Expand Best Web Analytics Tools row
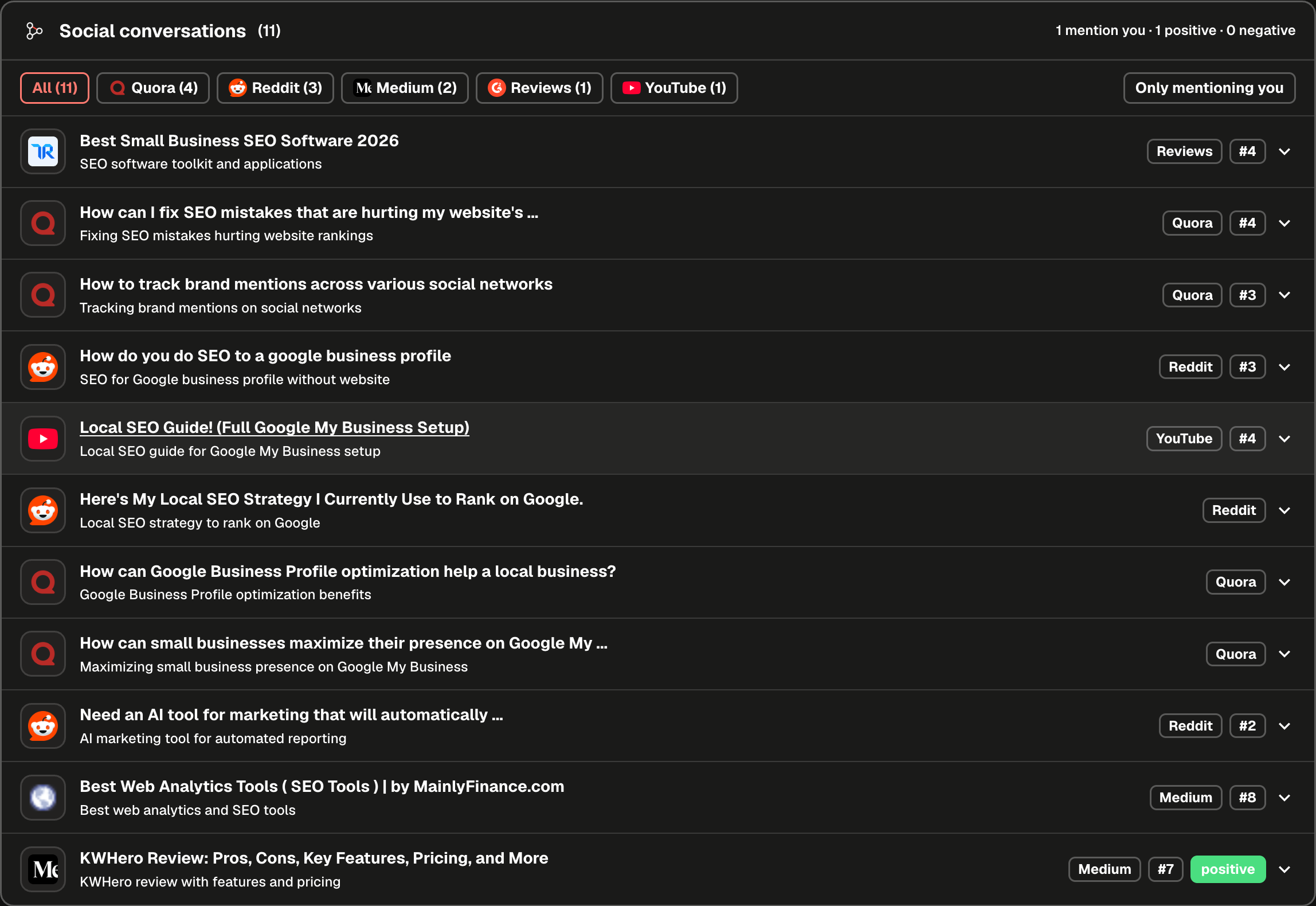 tap(1284, 798)
